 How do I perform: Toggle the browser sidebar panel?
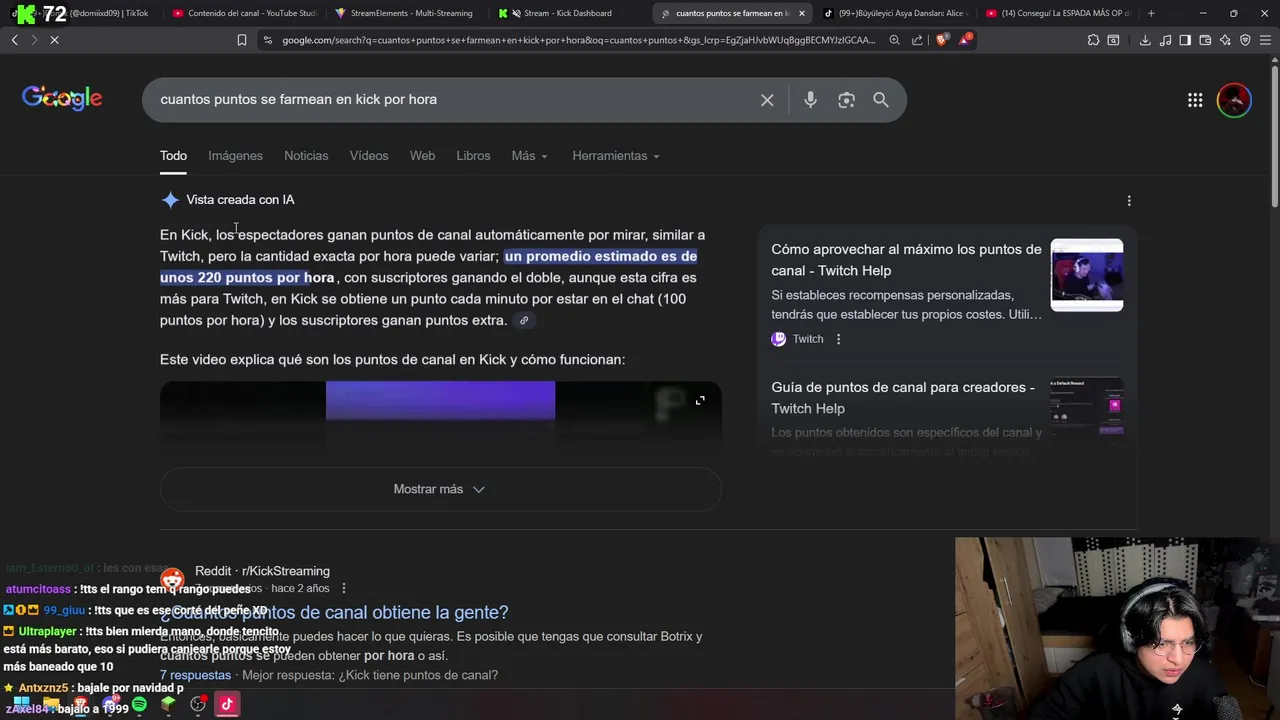tap(1185, 40)
